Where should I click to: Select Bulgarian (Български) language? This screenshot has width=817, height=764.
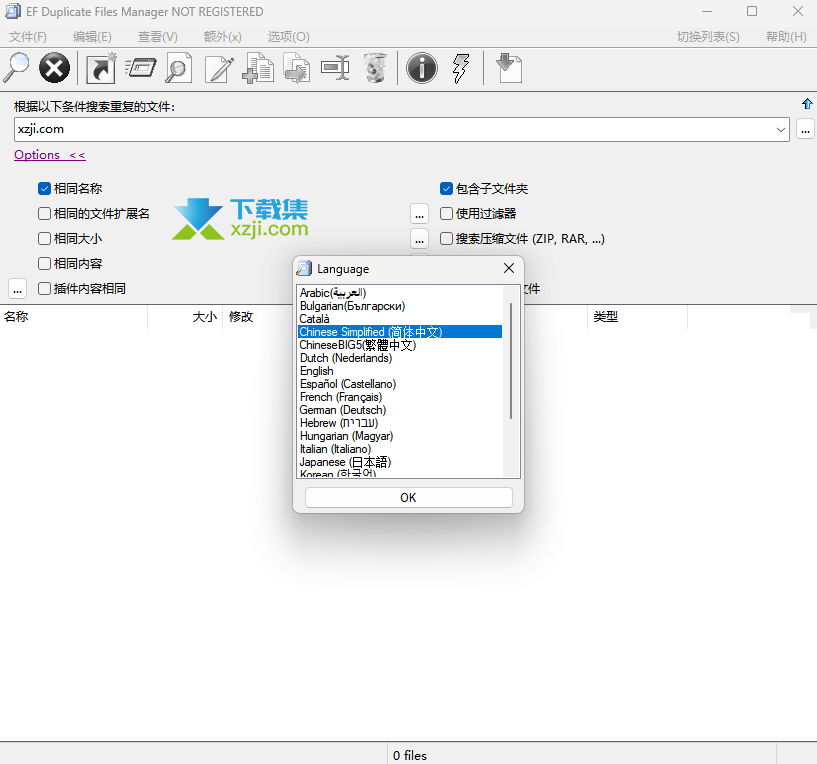[x=400, y=306]
